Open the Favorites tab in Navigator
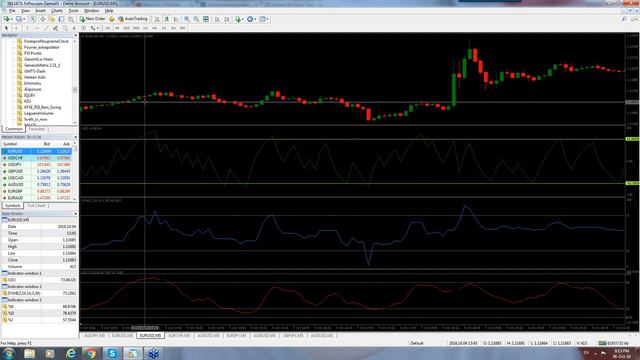640x360 pixels. click(37, 129)
